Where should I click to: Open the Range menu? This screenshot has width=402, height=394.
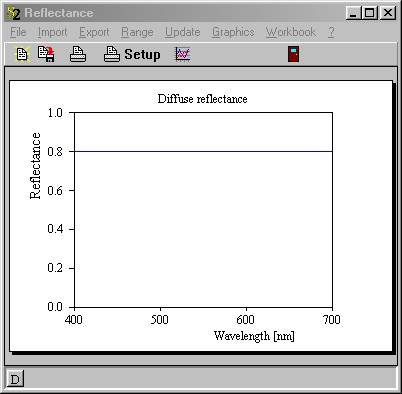(137, 32)
